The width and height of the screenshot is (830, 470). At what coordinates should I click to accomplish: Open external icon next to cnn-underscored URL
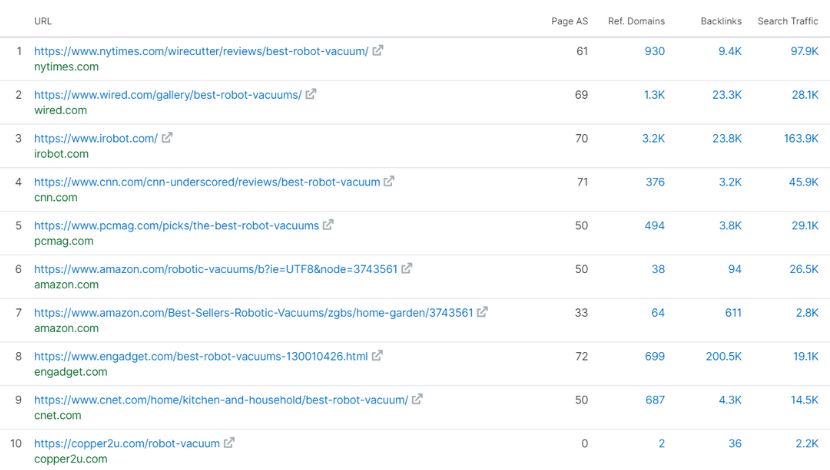[390, 182]
